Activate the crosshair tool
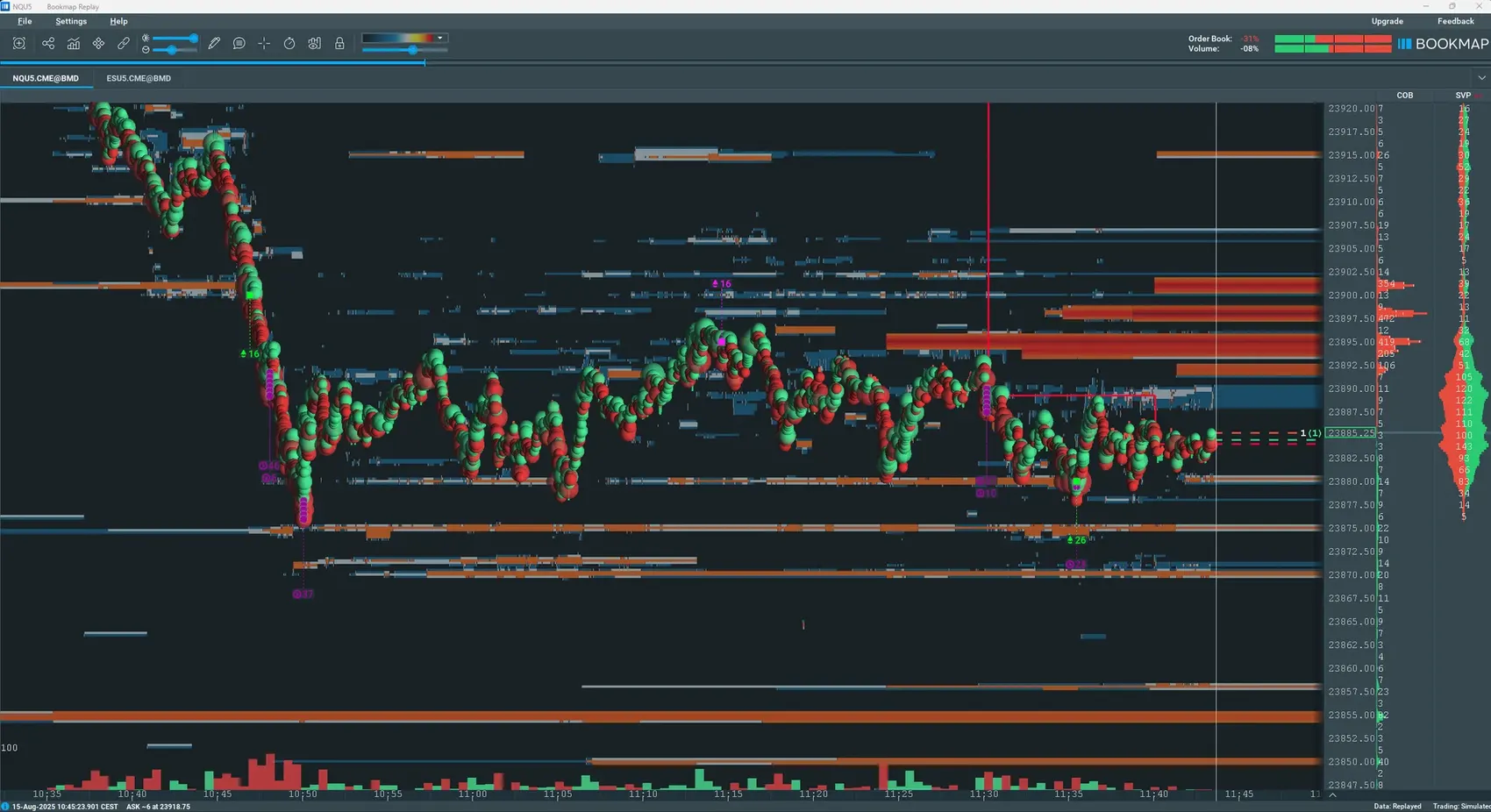 [x=264, y=43]
